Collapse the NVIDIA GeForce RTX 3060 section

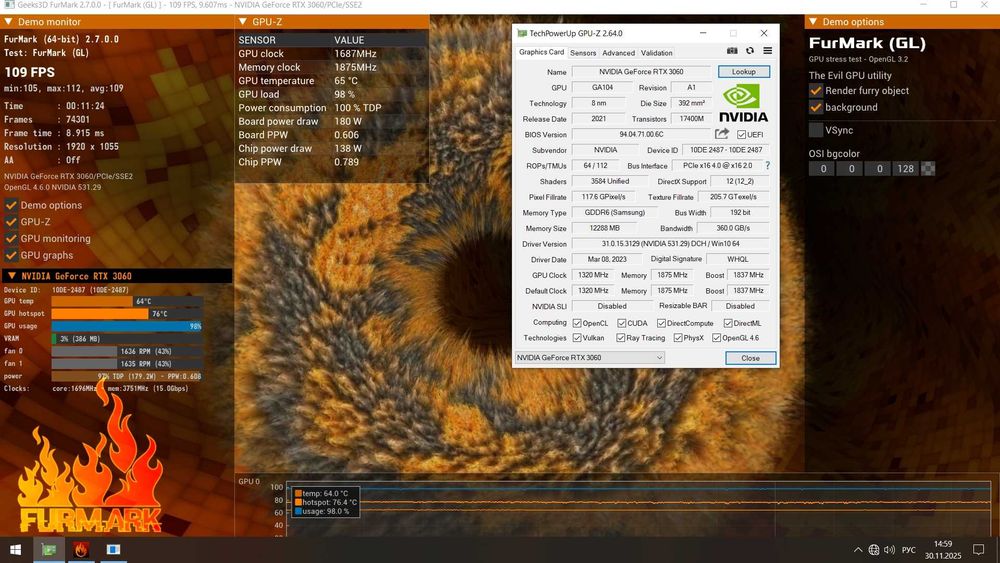[11, 276]
